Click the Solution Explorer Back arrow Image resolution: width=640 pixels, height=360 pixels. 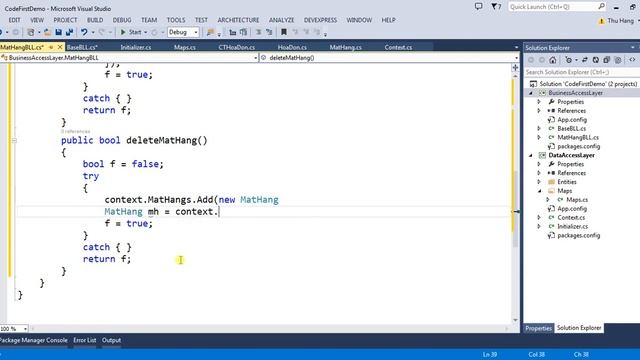click(x=531, y=60)
